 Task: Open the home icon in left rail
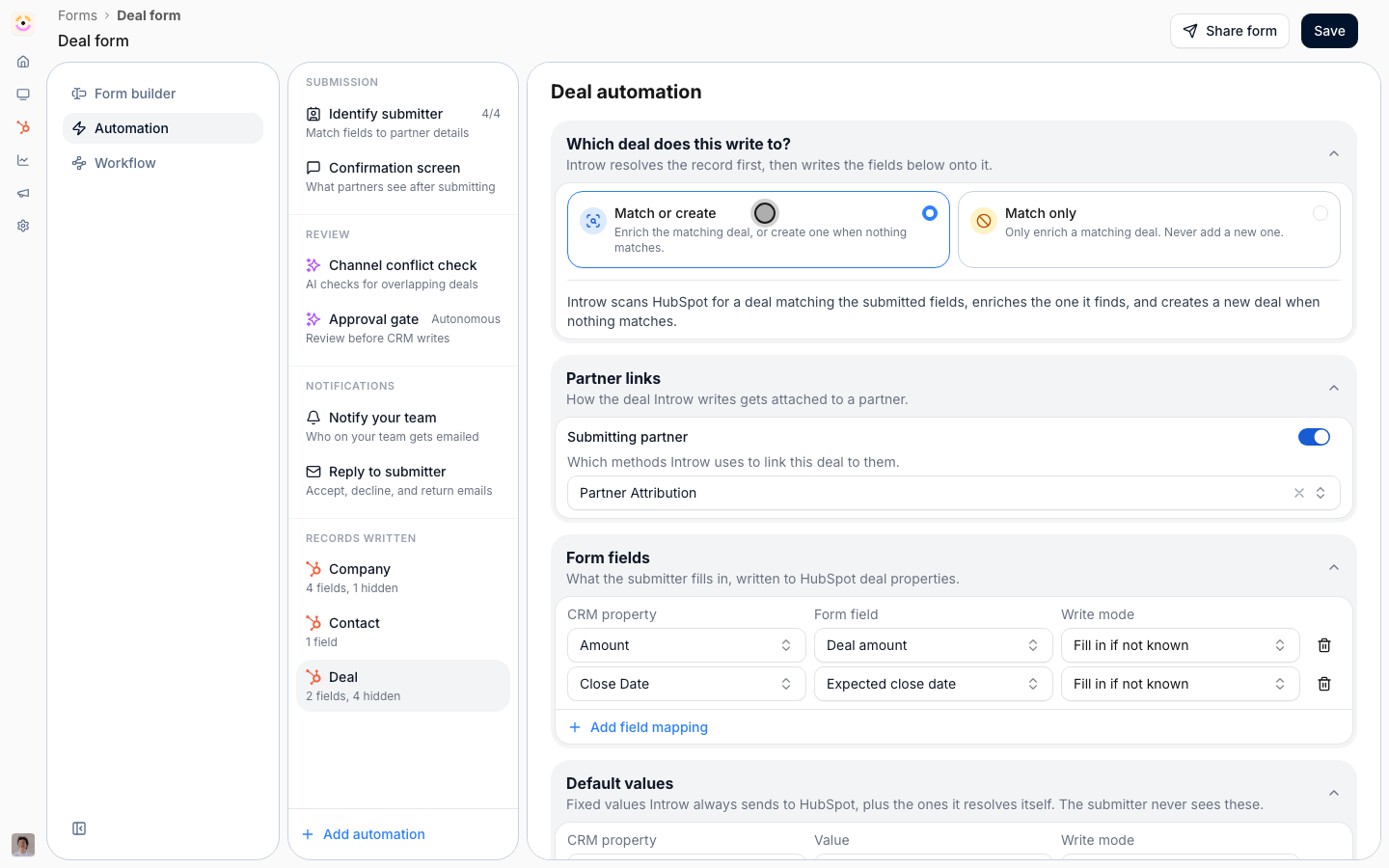pyautogui.click(x=23, y=62)
